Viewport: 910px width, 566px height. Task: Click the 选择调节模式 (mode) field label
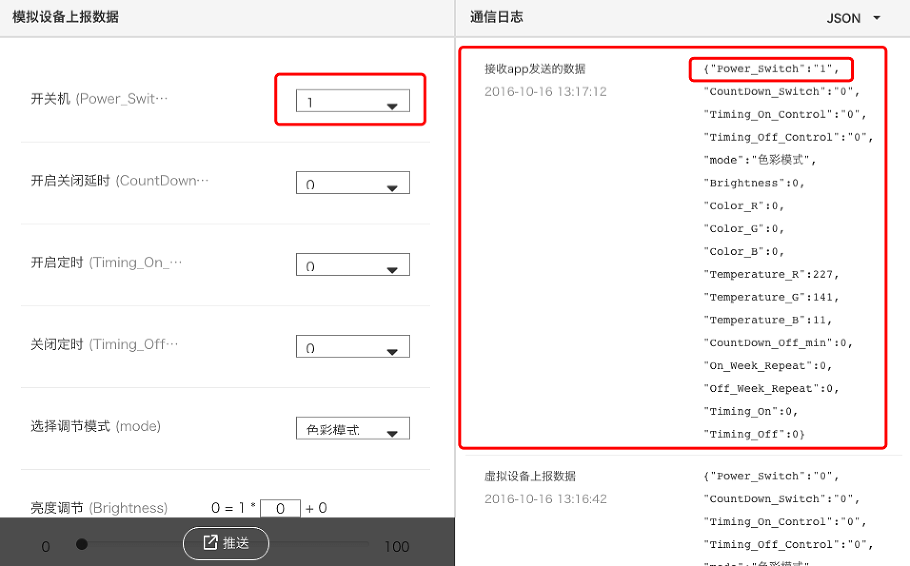point(96,426)
